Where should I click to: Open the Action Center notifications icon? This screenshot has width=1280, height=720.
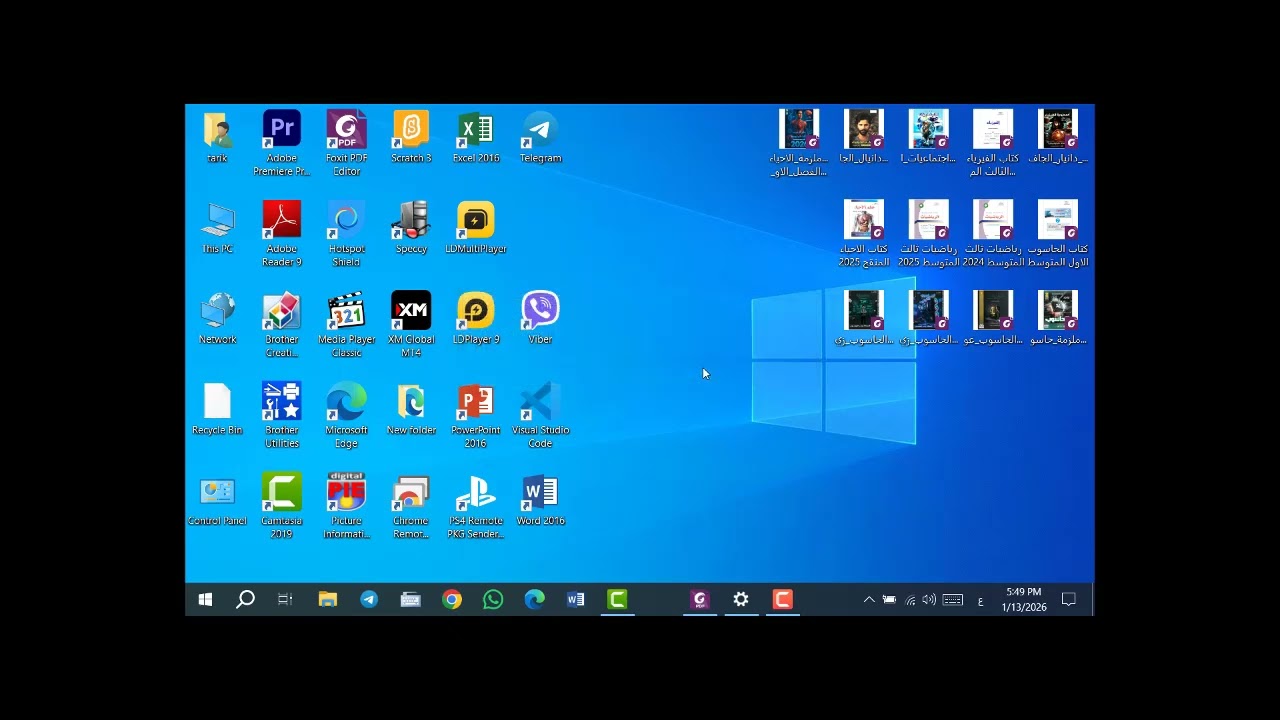(x=1068, y=600)
